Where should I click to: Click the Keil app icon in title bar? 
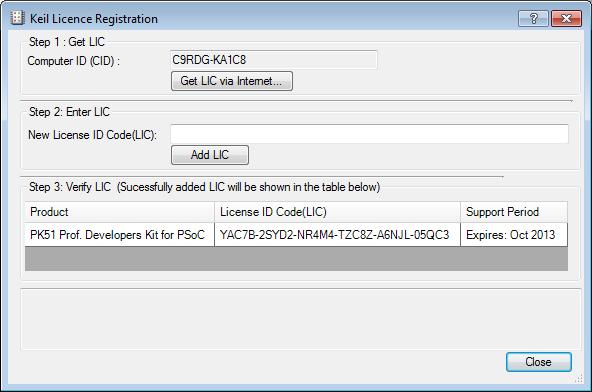[17, 18]
